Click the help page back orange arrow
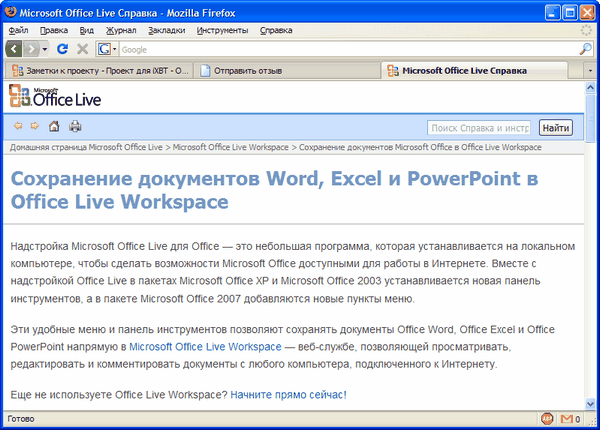Screen dimensions: 600x430 18,126
